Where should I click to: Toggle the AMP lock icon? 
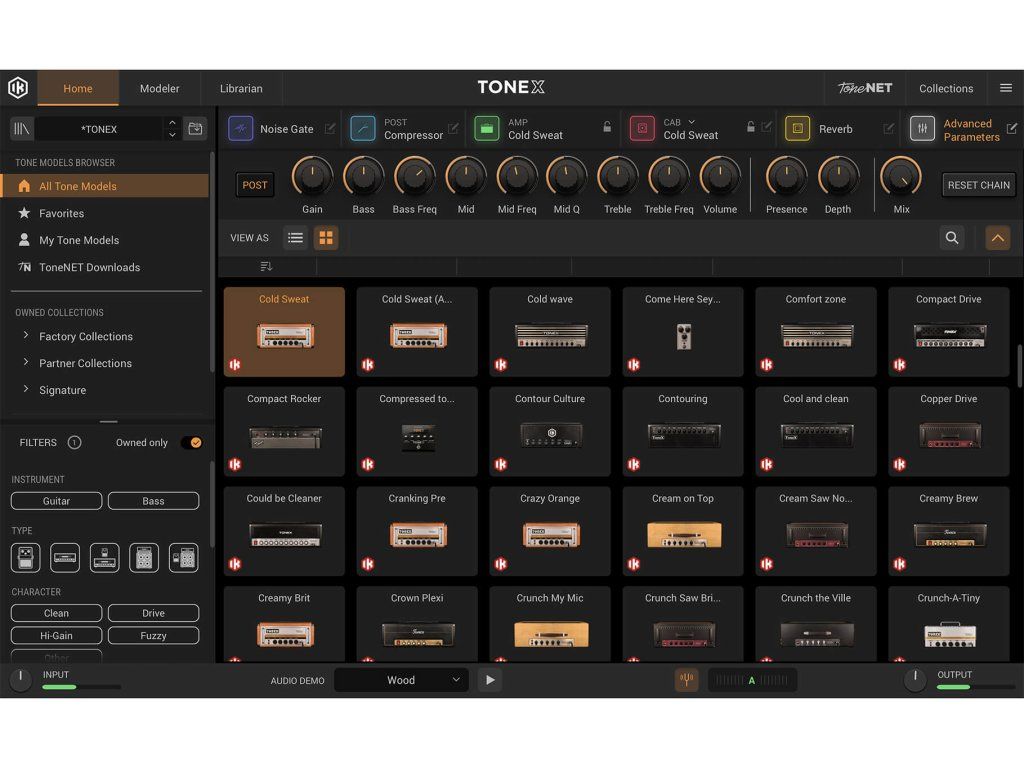click(607, 128)
